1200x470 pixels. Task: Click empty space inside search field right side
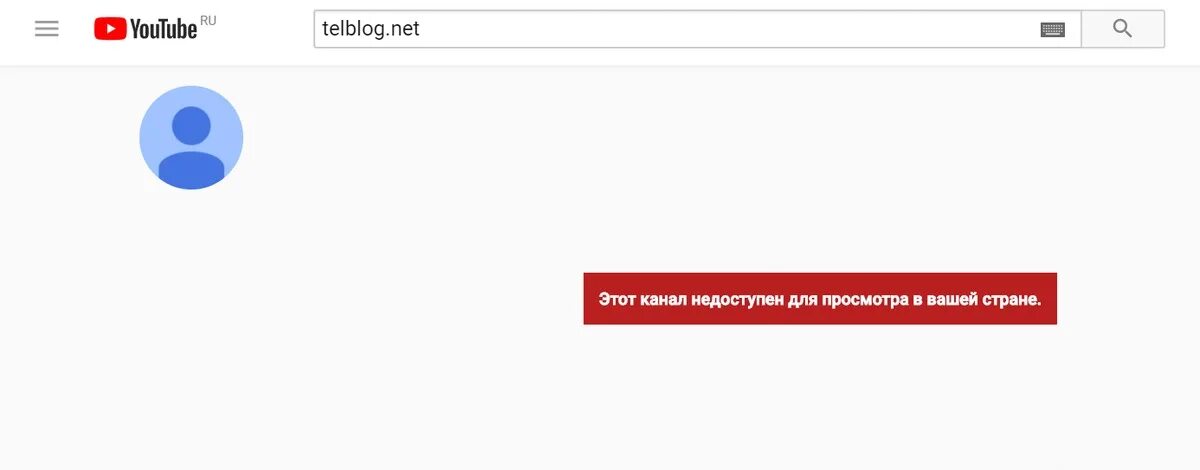point(730,29)
